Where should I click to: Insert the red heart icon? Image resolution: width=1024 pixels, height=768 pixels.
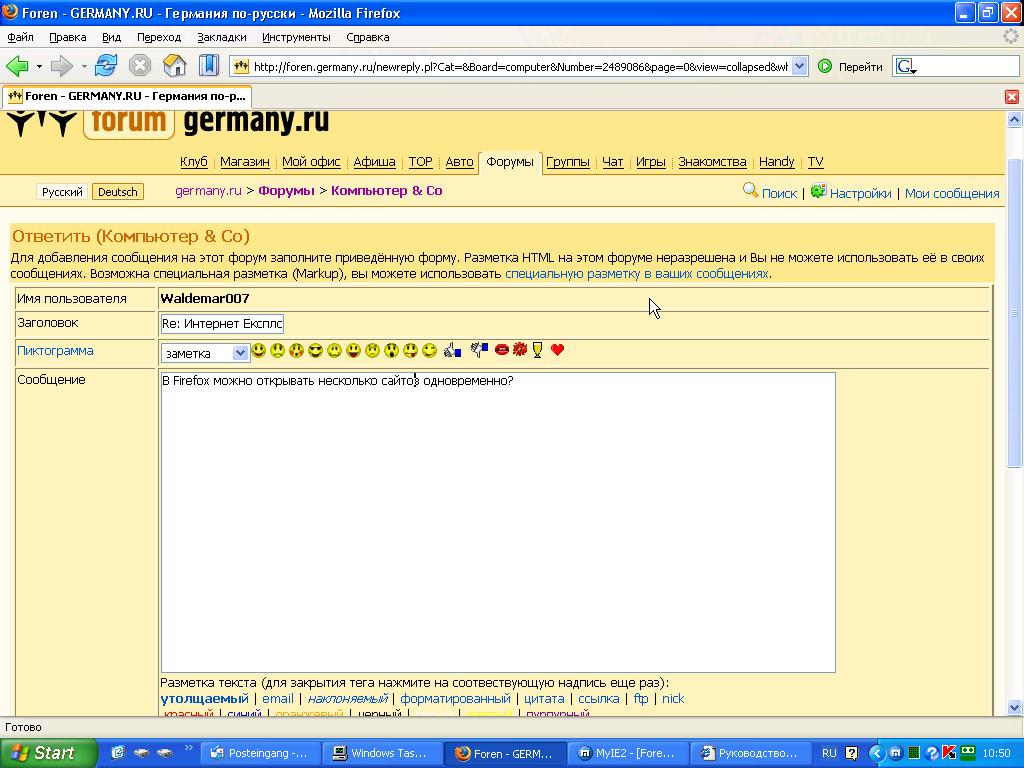(x=557, y=350)
